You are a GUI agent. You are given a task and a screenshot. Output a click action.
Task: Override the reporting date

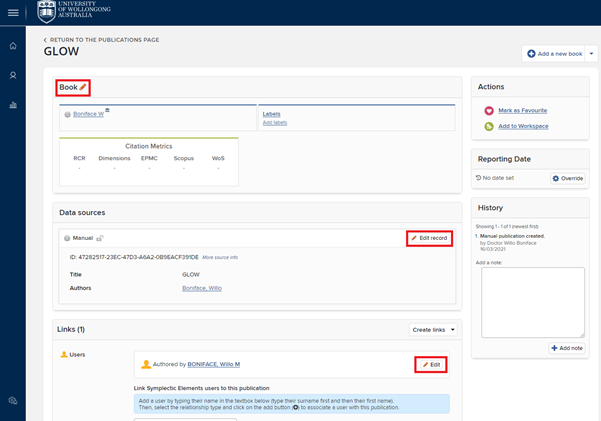568,178
